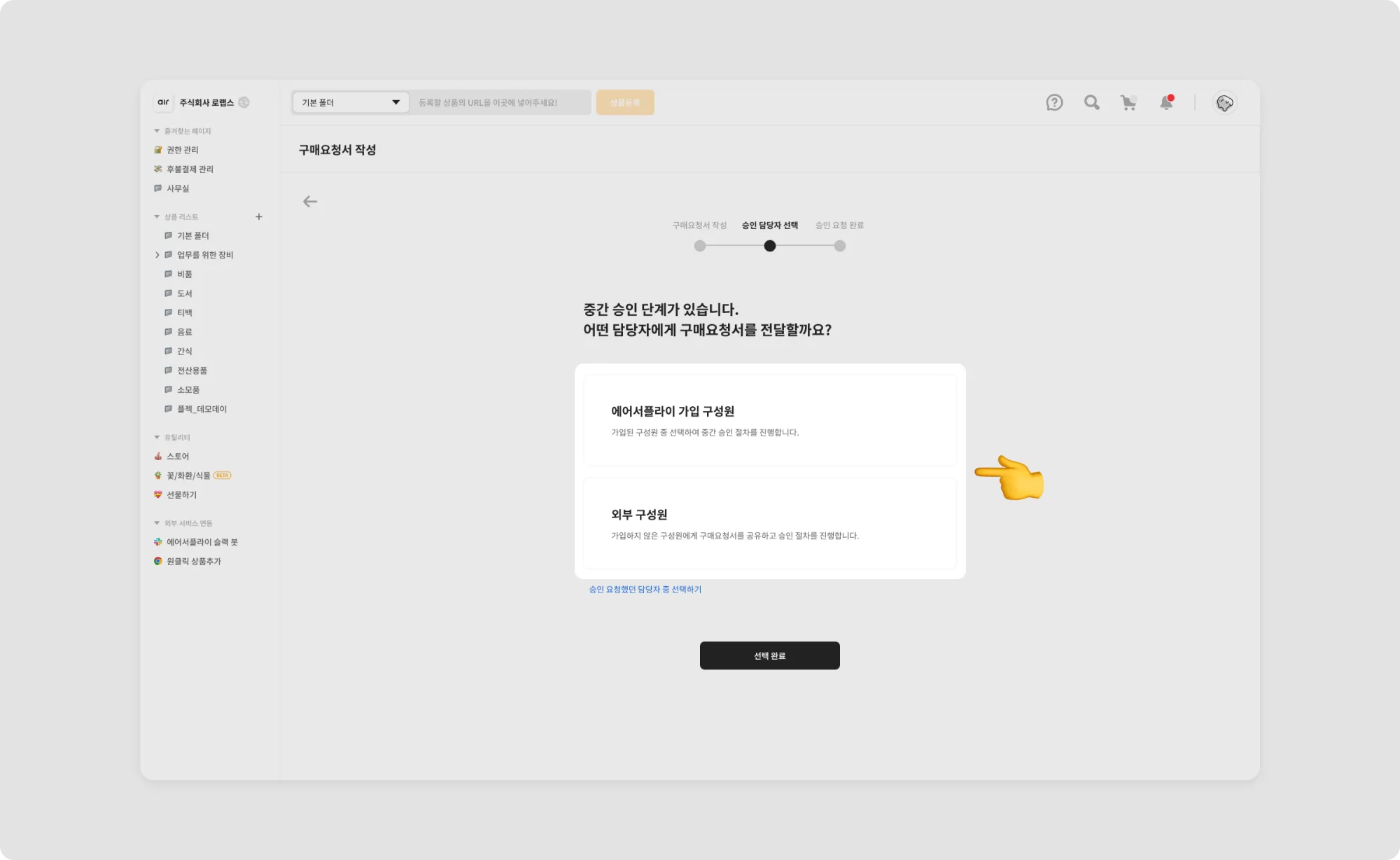The height and width of the screenshot is (860, 1400).
Task: Open search with the magnifier icon
Action: 1091,103
